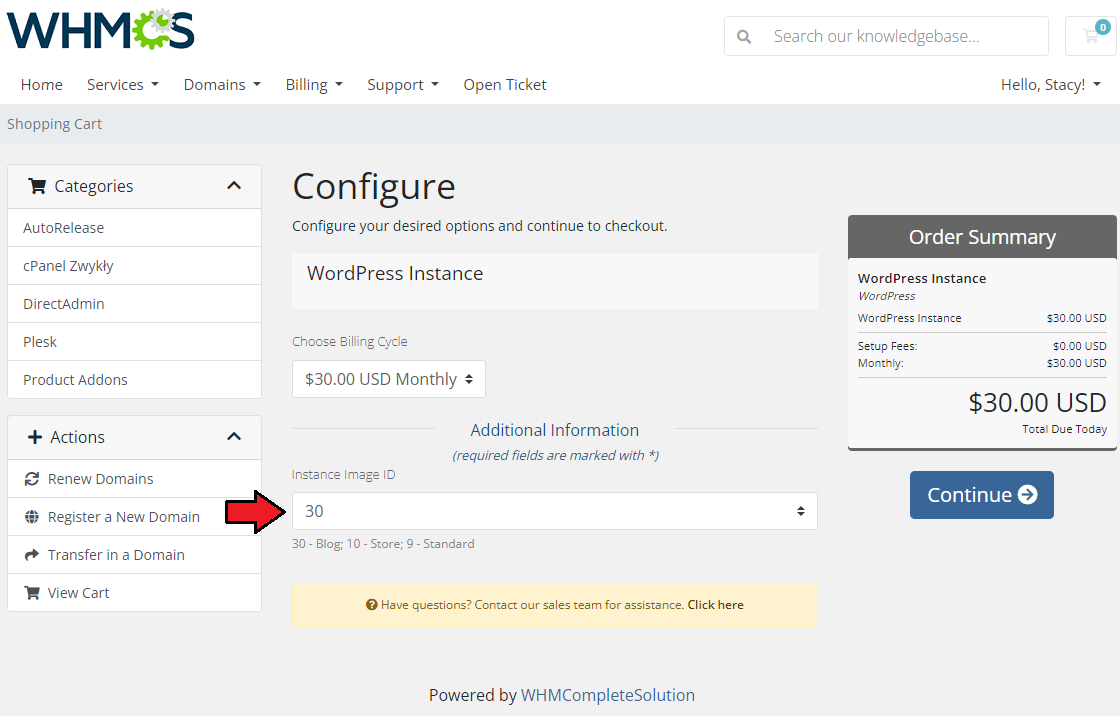Click the 'Setup Fees:' row label
The image size is (1120, 716).
(x=887, y=346)
